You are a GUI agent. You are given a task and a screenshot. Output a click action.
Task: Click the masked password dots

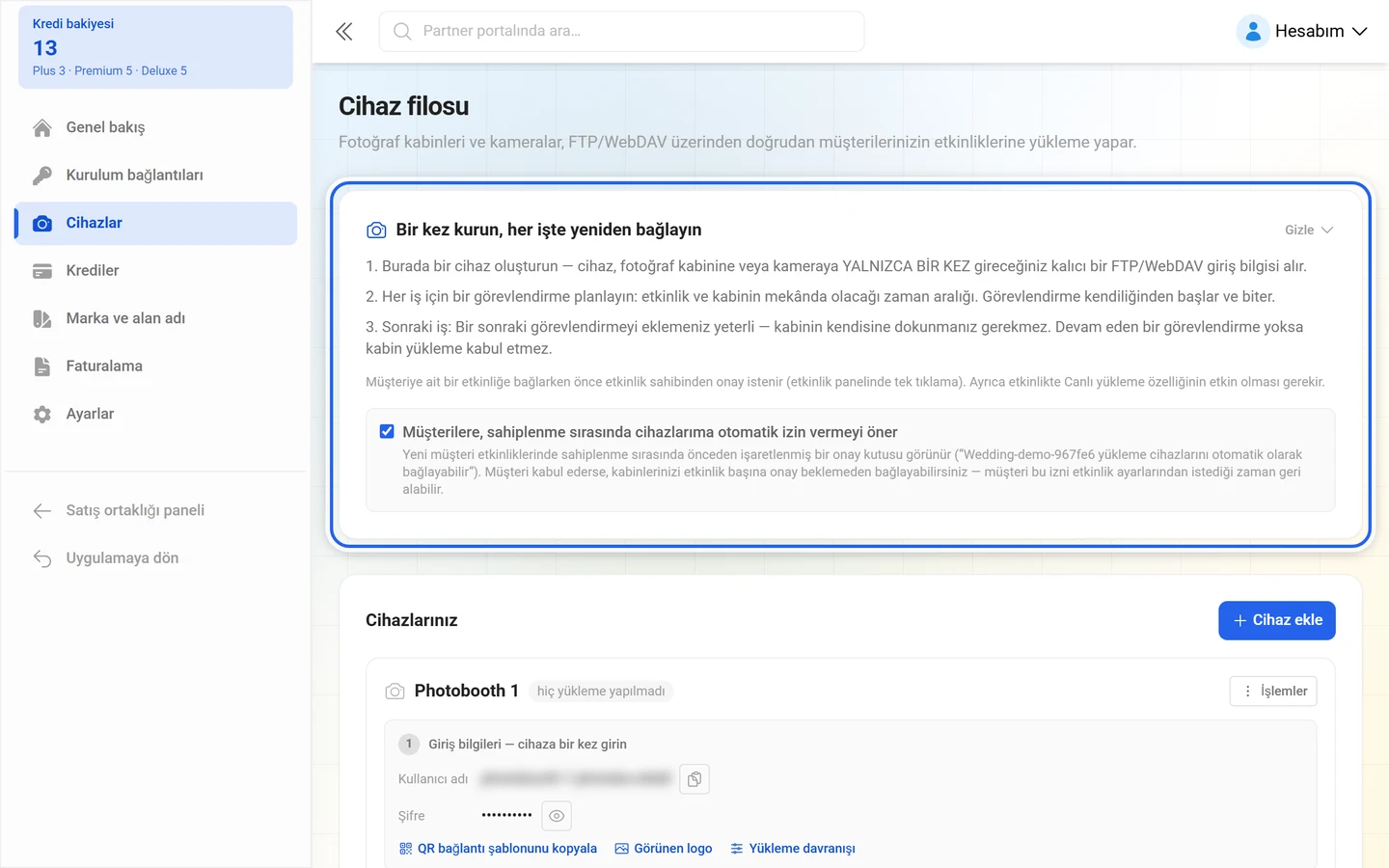(x=506, y=816)
